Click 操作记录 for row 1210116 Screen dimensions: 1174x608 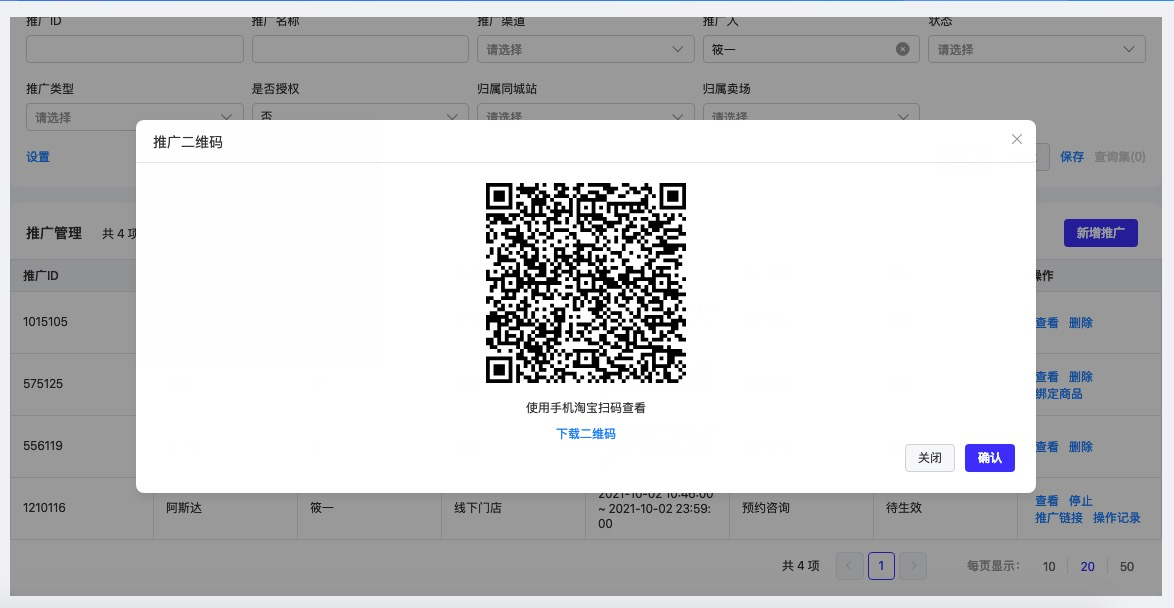[x=1116, y=517]
